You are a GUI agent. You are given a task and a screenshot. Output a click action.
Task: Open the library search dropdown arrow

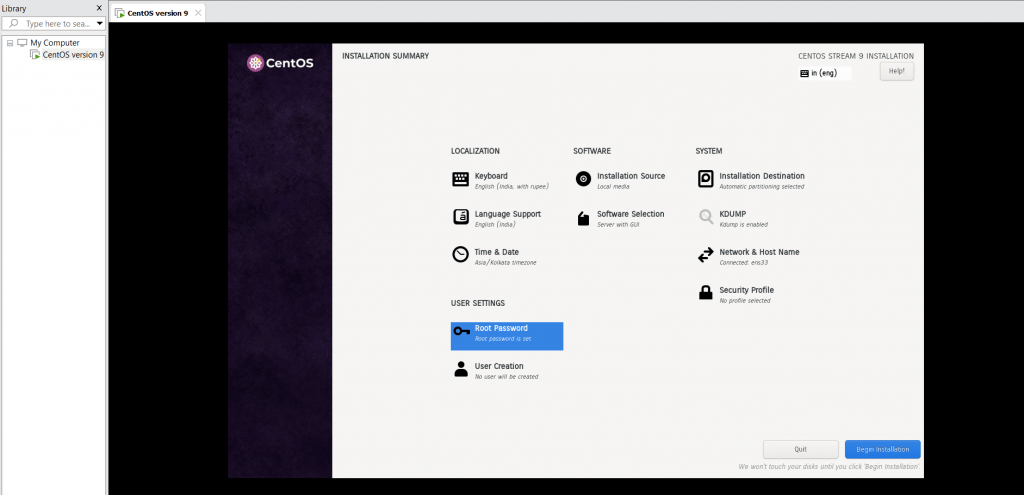click(x=99, y=24)
